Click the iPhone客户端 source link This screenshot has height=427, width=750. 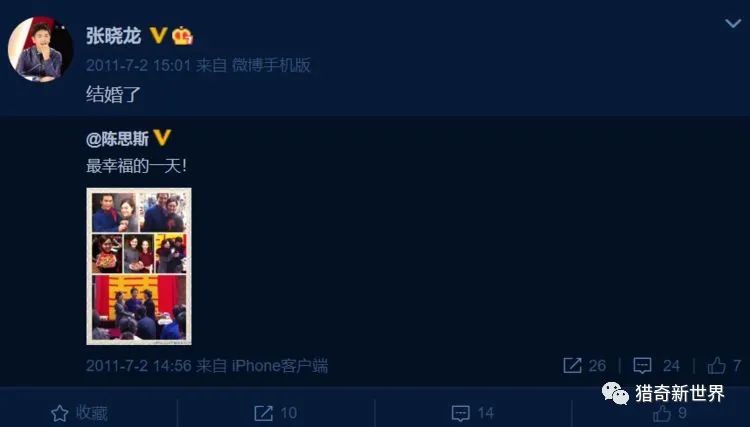coord(280,366)
